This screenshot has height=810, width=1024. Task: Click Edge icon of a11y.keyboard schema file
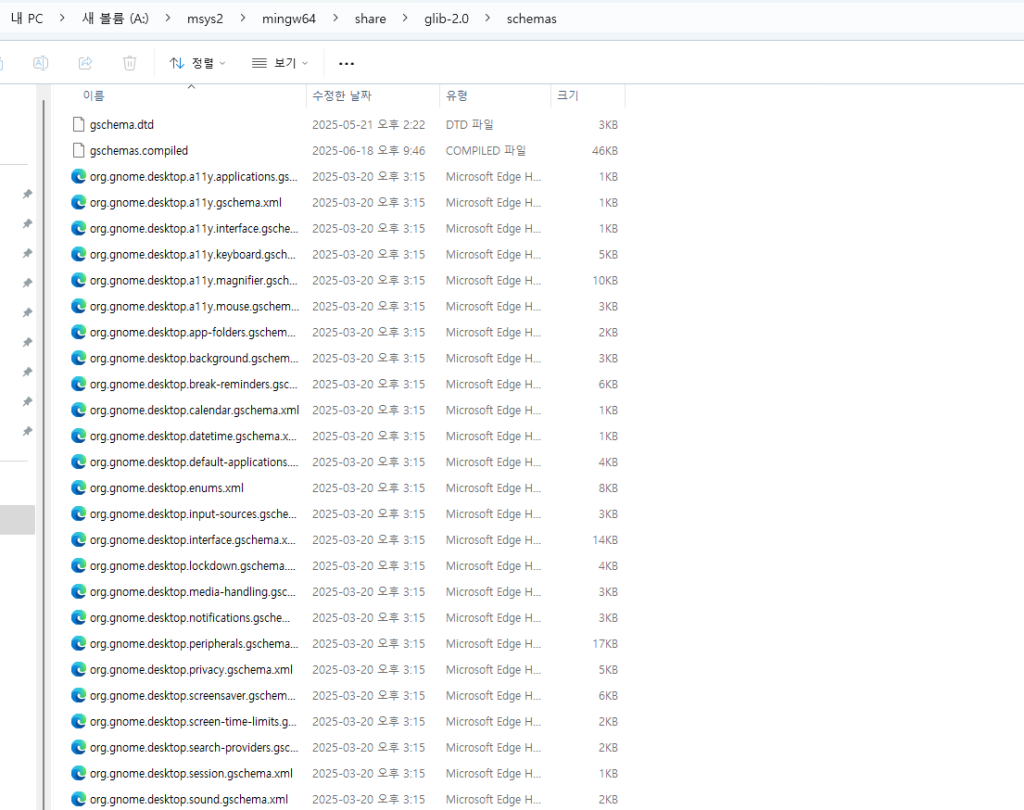[x=78, y=254]
